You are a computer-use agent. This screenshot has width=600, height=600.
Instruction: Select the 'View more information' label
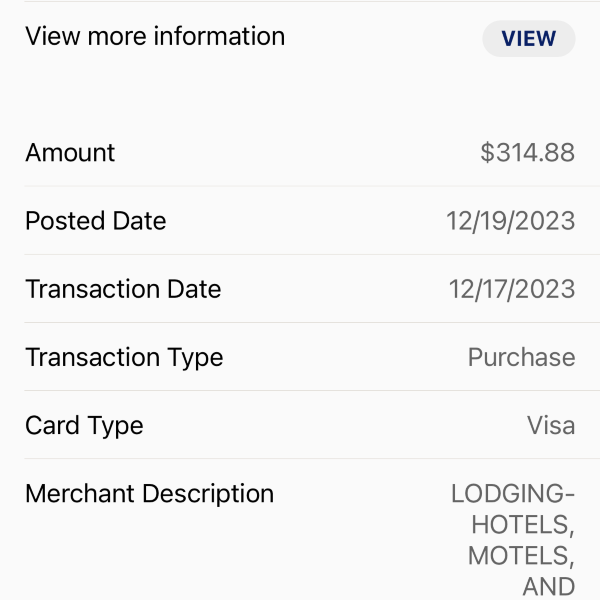click(x=155, y=37)
